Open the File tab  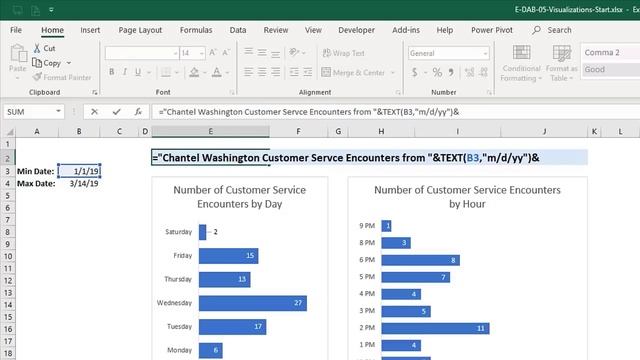16,30
